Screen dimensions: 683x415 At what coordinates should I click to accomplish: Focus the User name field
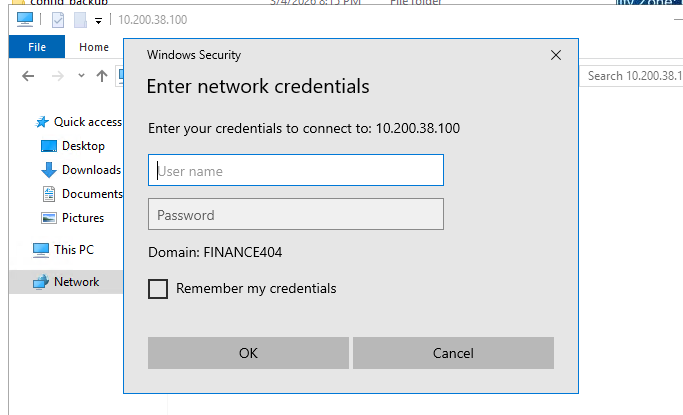coord(295,171)
